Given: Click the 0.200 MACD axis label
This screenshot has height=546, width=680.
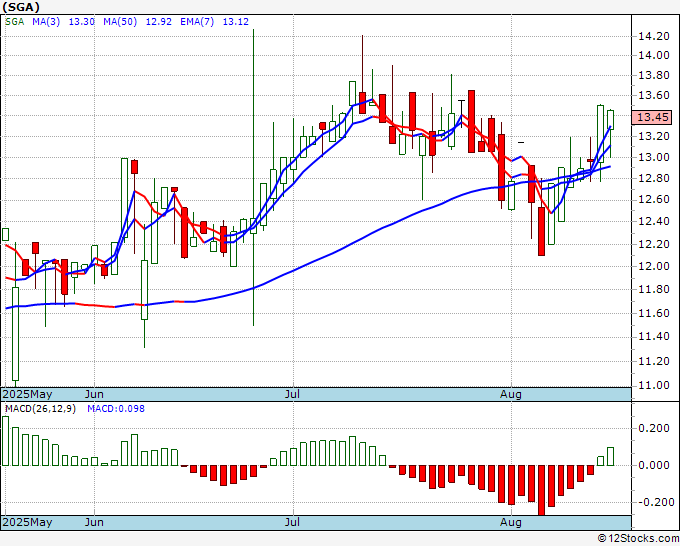Looking at the screenshot, I should (656, 428).
